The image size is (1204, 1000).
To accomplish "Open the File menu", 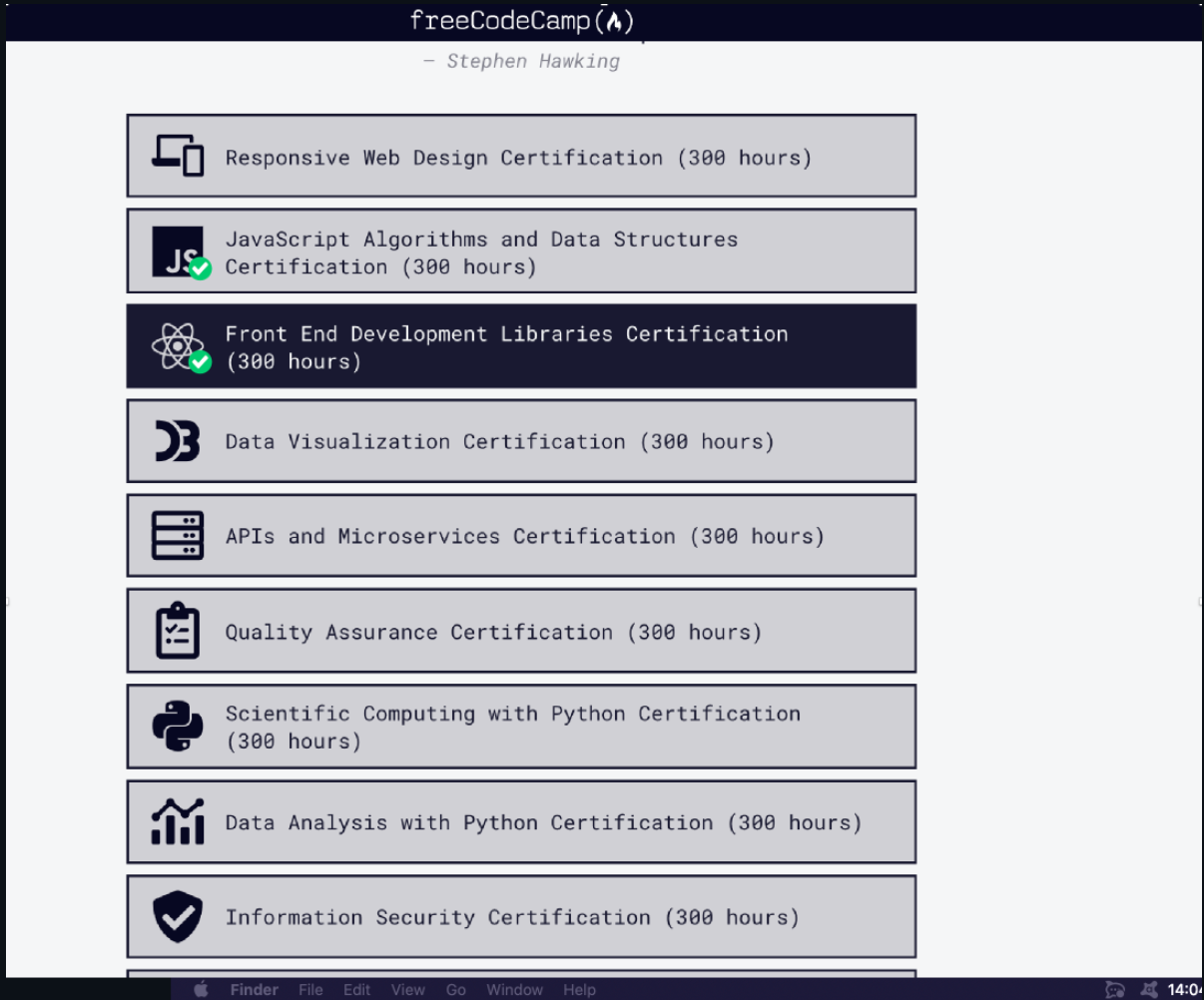I will [310, 990].
